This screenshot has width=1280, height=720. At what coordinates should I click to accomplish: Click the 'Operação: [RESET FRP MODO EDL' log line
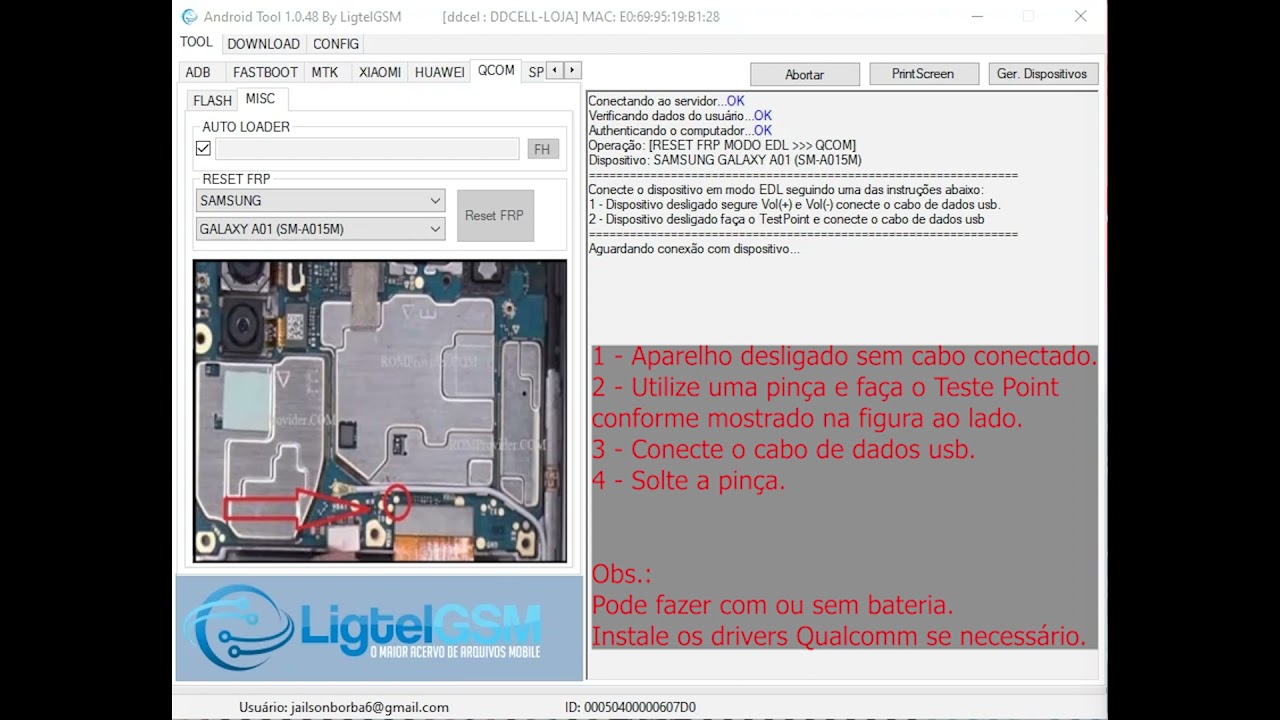point(722,145)
